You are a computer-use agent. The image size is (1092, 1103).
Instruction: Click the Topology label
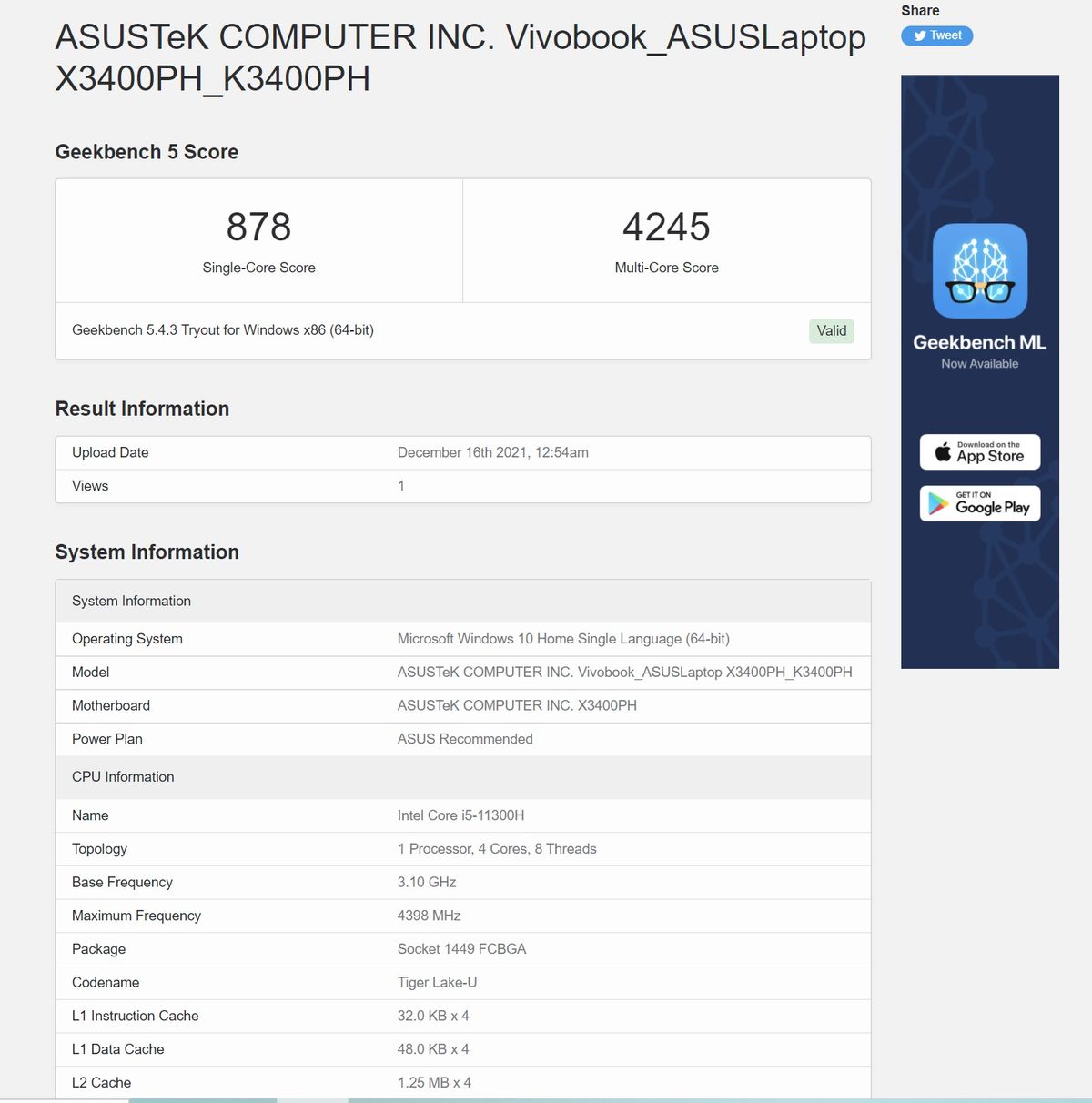(x=99, y=849)
